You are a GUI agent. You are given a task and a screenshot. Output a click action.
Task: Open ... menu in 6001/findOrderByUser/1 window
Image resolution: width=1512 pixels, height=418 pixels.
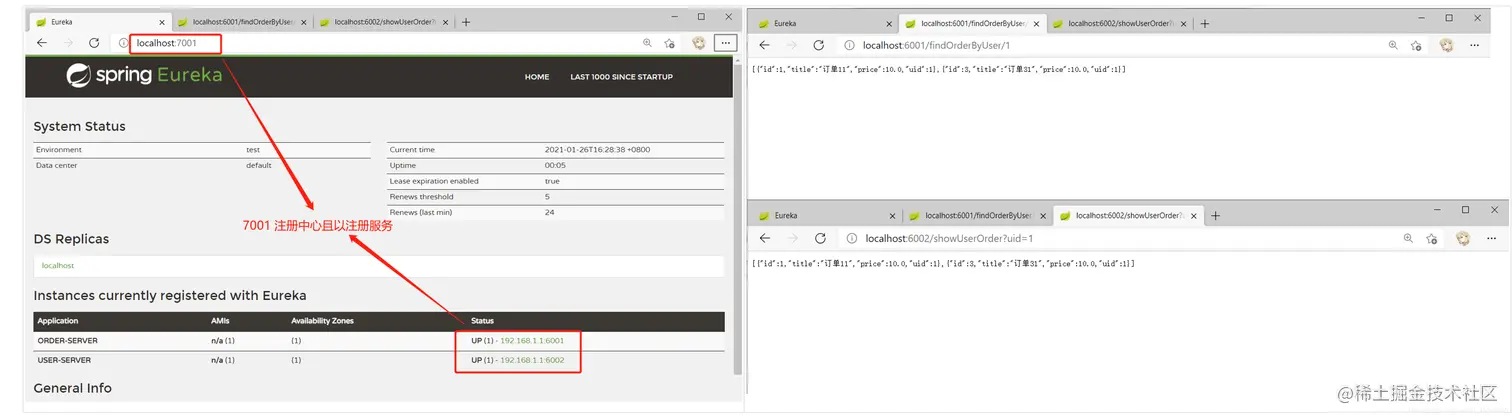click(x=1474, y=45)
